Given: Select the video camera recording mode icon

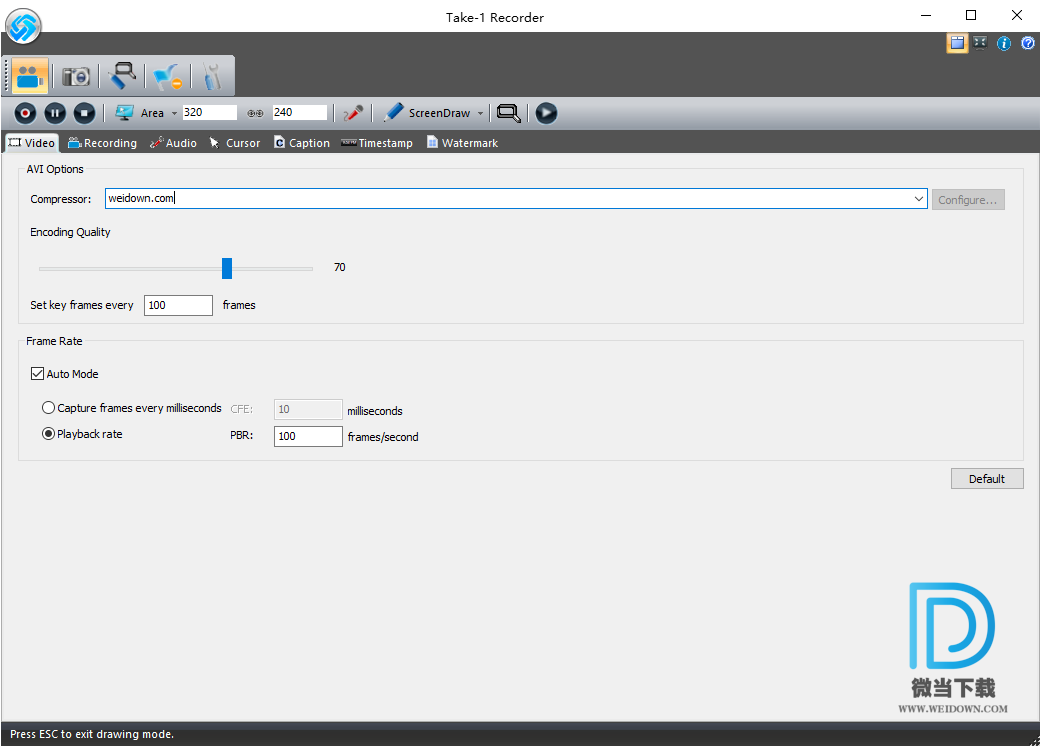Looking at the screenshot, I should pos(30,76).
